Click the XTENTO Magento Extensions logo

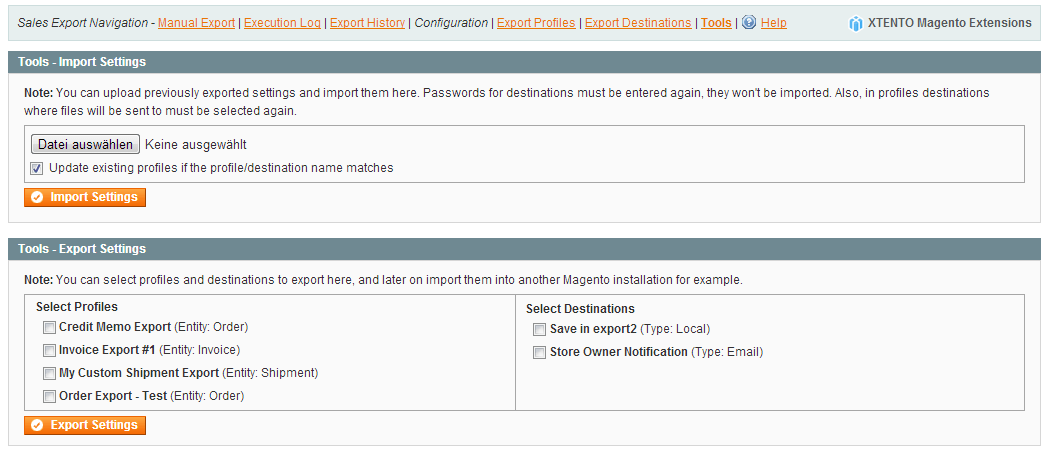tap(855, 23)
